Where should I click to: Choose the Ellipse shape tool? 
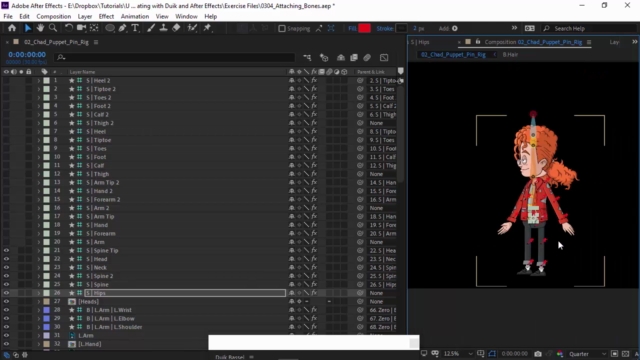(110, 28)
